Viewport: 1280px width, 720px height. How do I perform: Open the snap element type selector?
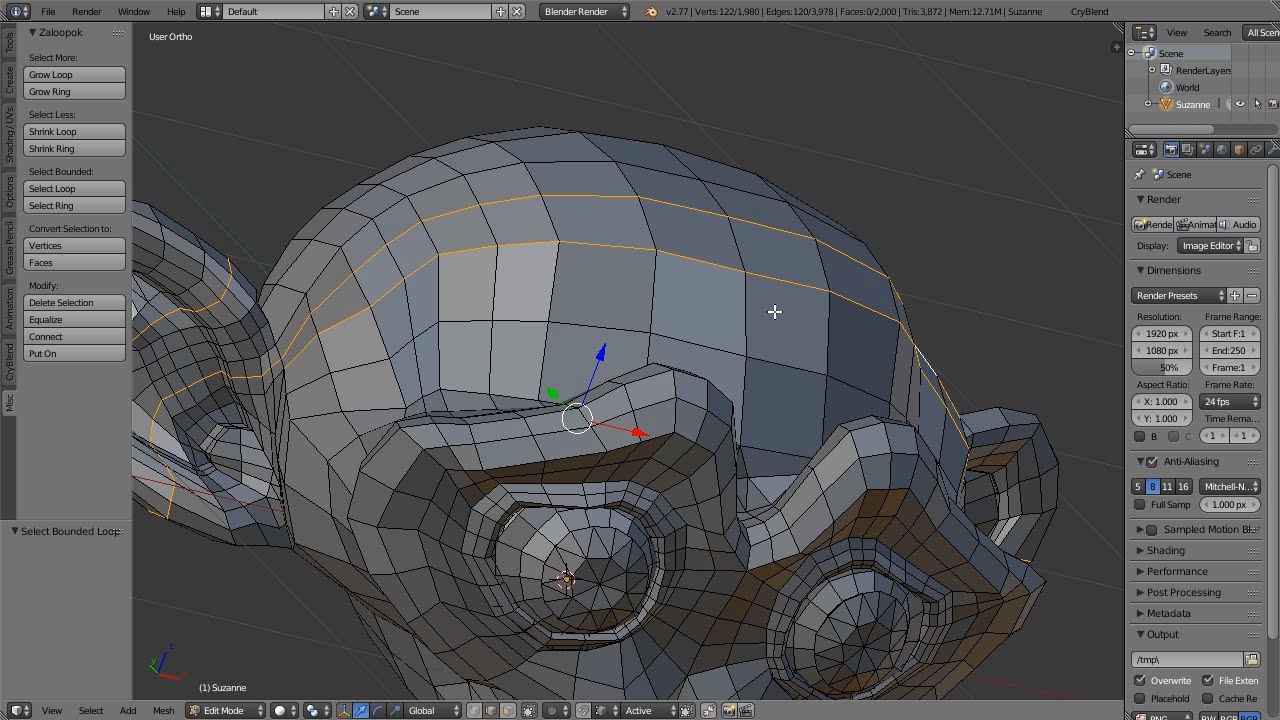coord(606,711)
